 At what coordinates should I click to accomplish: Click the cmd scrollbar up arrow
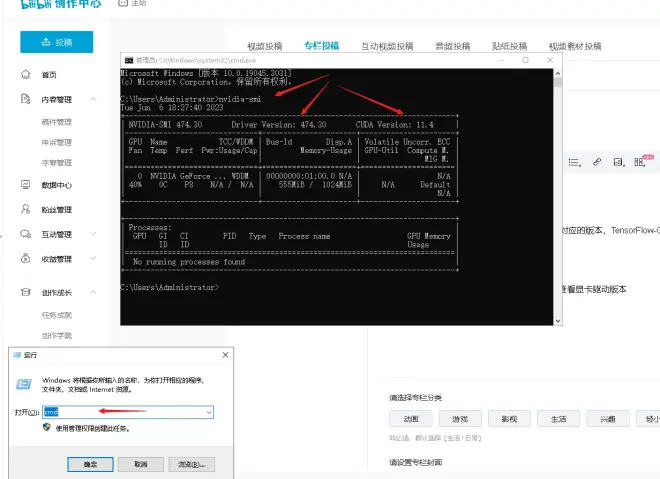(558, 73)
